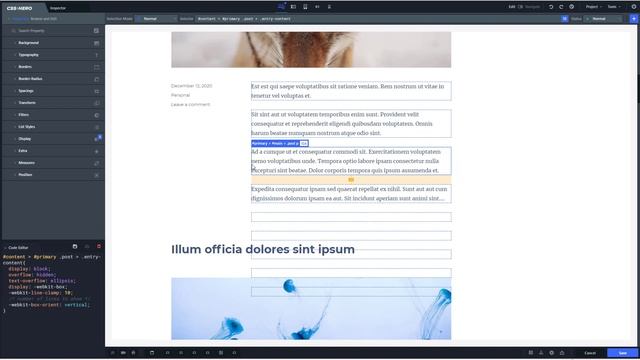
Task: Click the blue M button beside State
Action: (x=564, y=19)
